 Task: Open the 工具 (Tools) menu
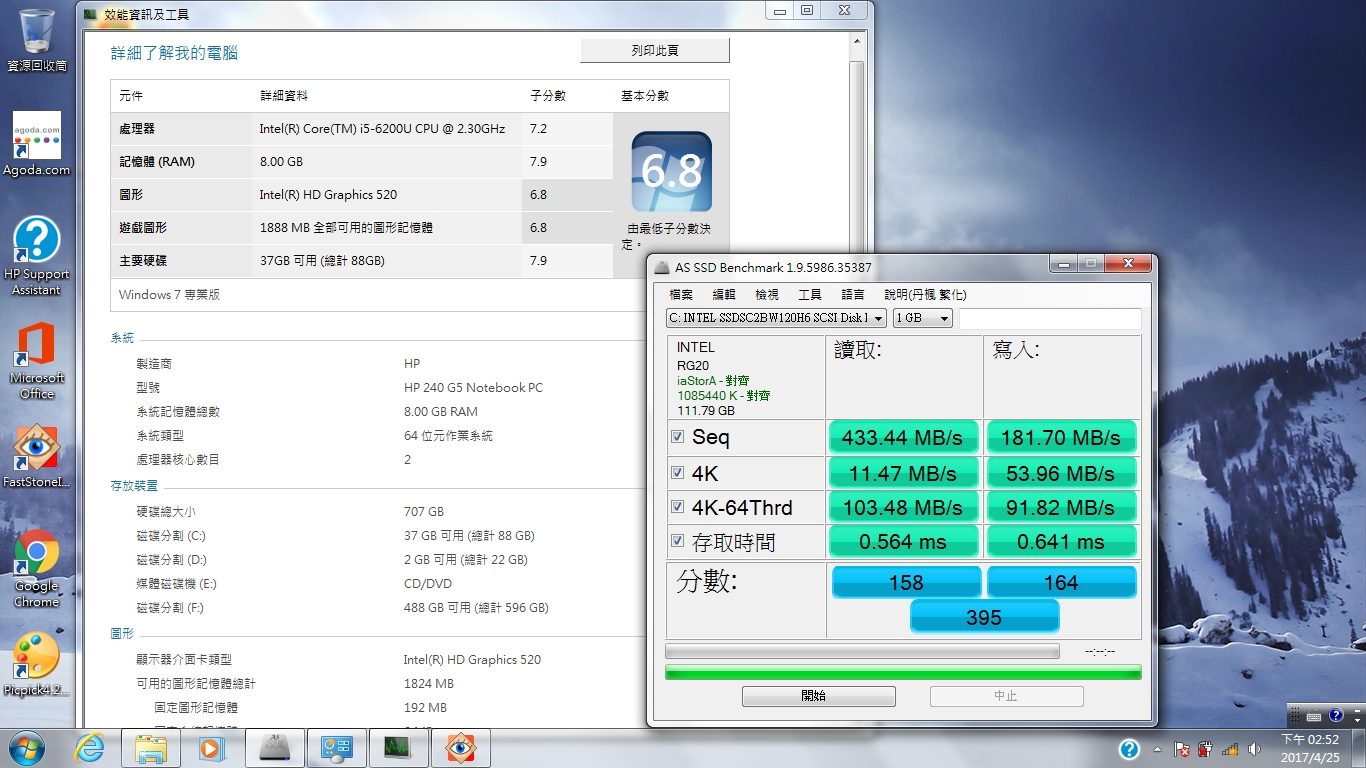pos(810,295)
